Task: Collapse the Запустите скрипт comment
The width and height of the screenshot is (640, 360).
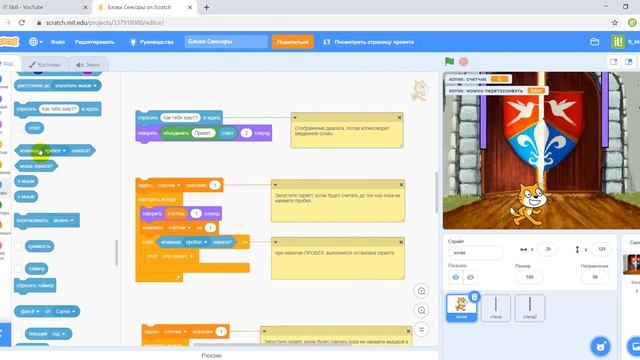Action: tap(276, 185)
